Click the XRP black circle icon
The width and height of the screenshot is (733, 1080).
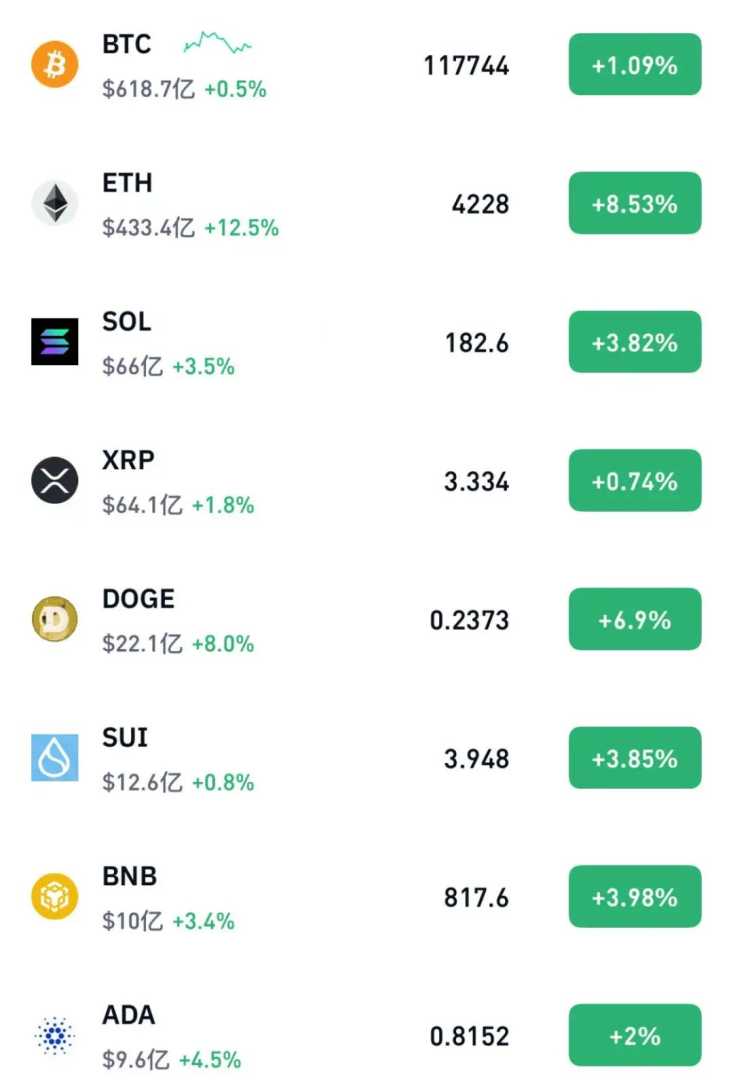55,481
